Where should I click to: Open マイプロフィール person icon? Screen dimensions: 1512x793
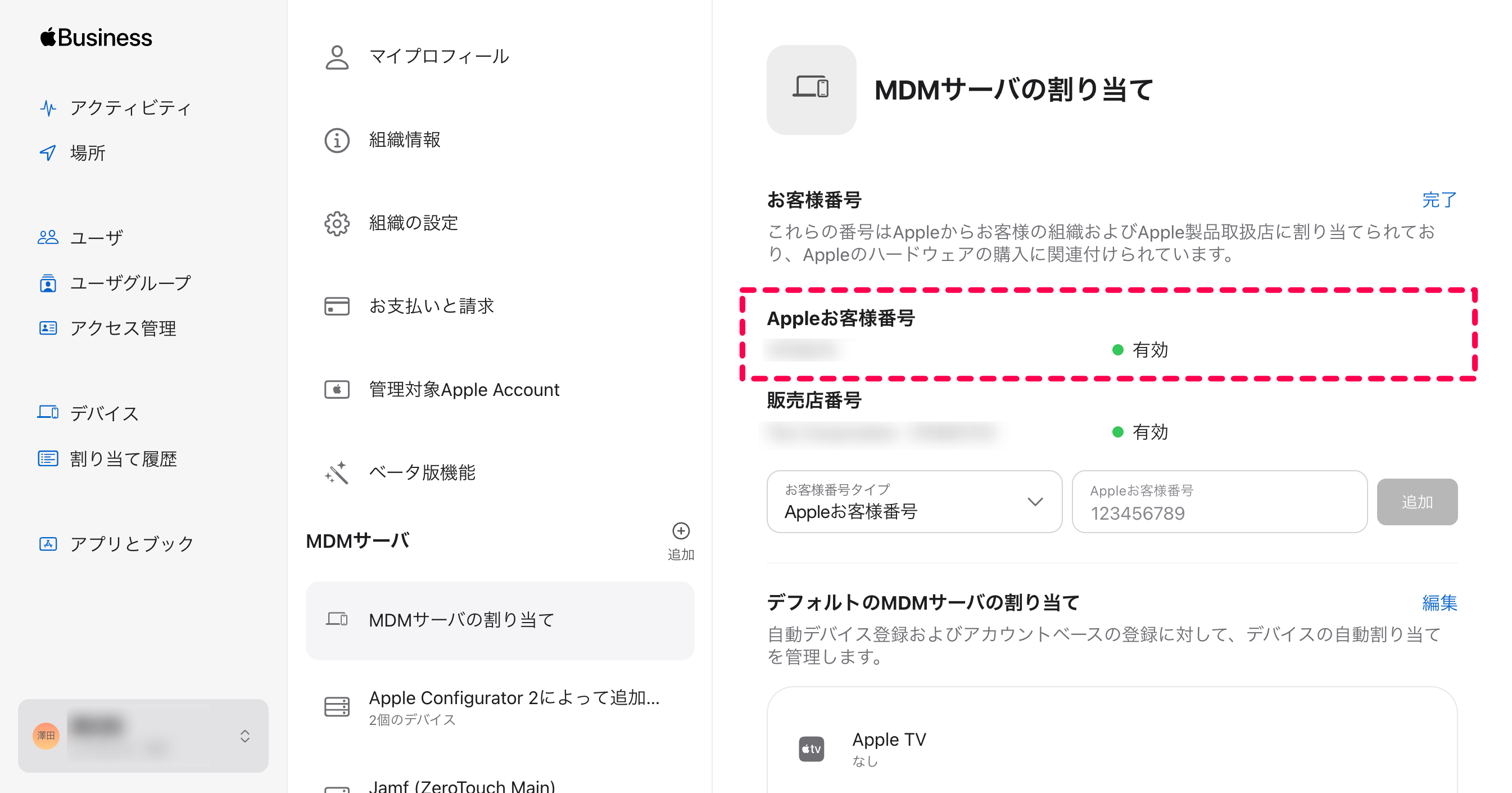click(337, 57)
